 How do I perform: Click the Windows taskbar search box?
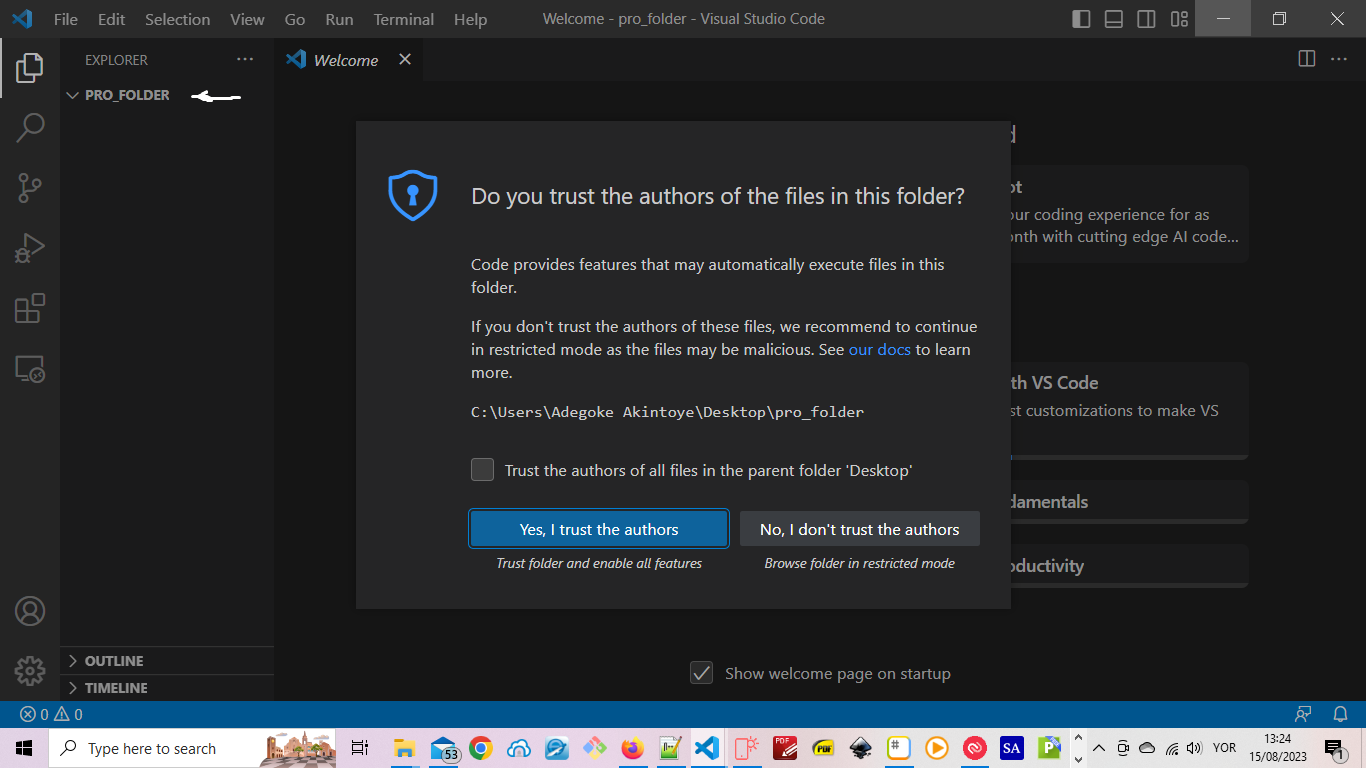(x=150, y=748)
